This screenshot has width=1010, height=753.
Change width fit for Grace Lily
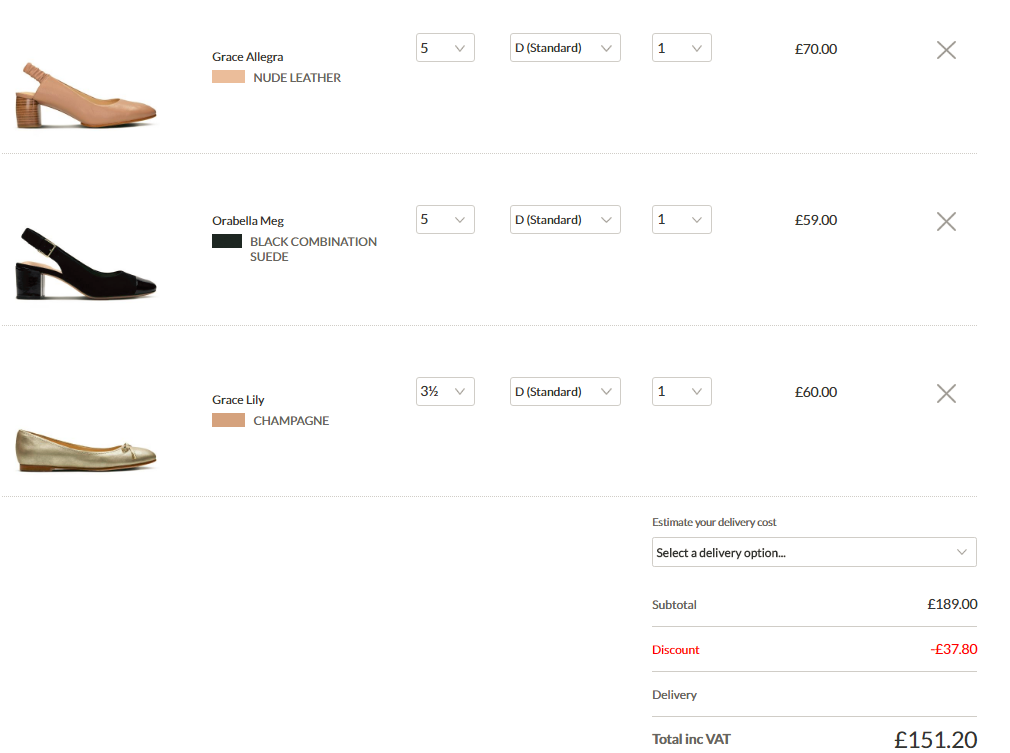click(x=565, y=392)
